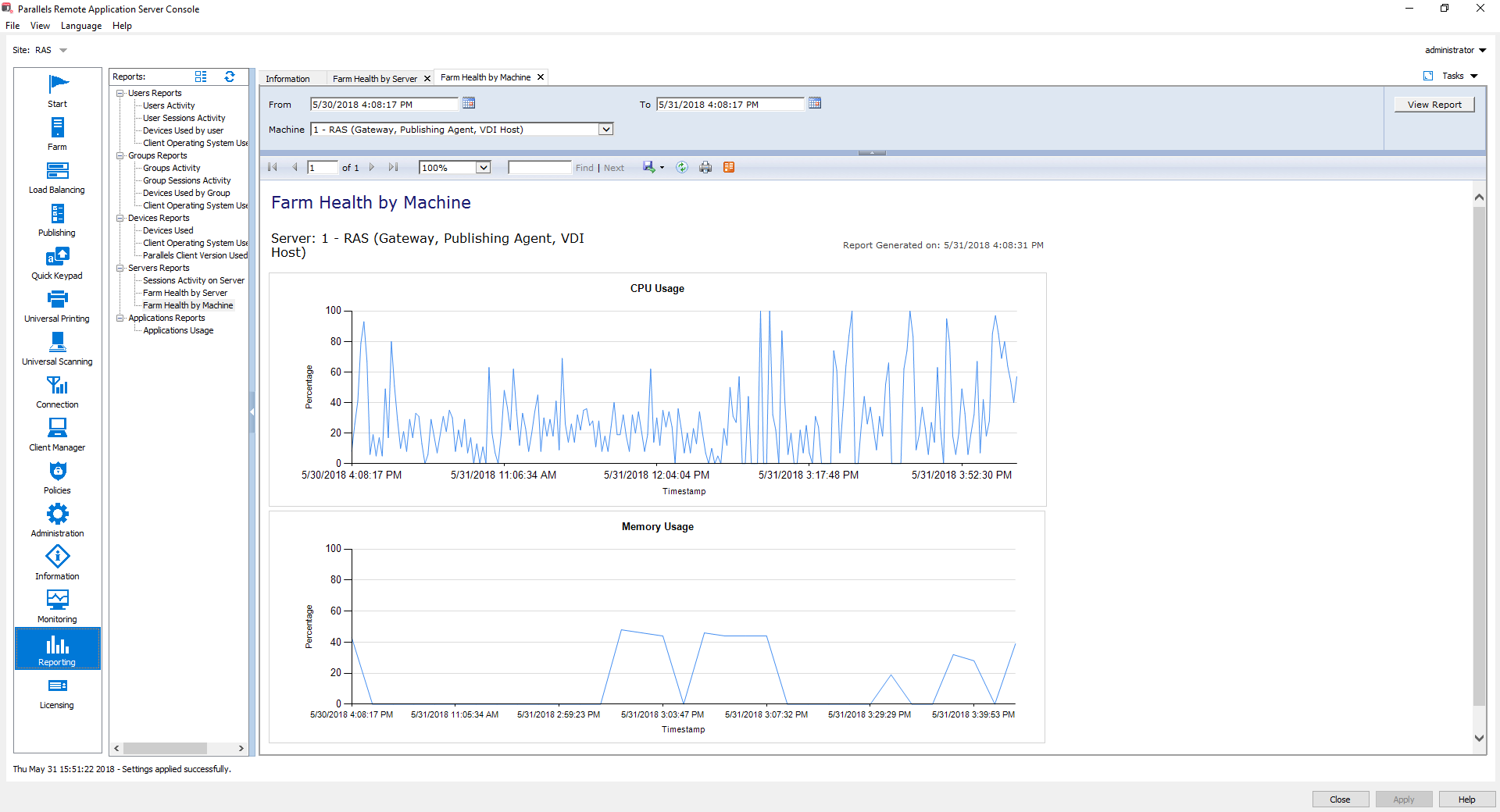Viewport: 1500px width, 812px height.
Task: Print the report
Action: point(705,167)
